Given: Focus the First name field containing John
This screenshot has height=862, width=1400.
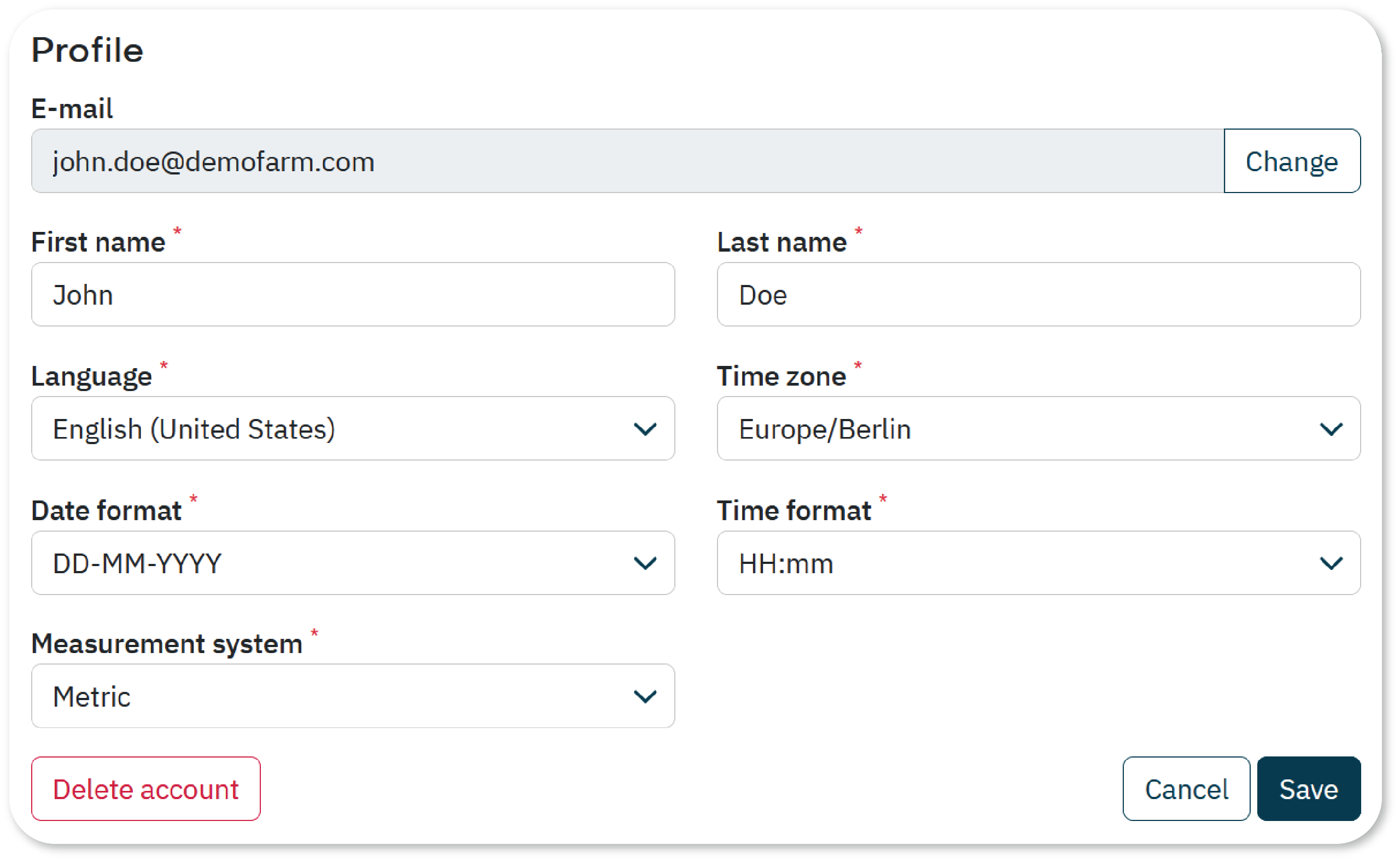Looking at the screenshot, I should click(x=352, y=295).
